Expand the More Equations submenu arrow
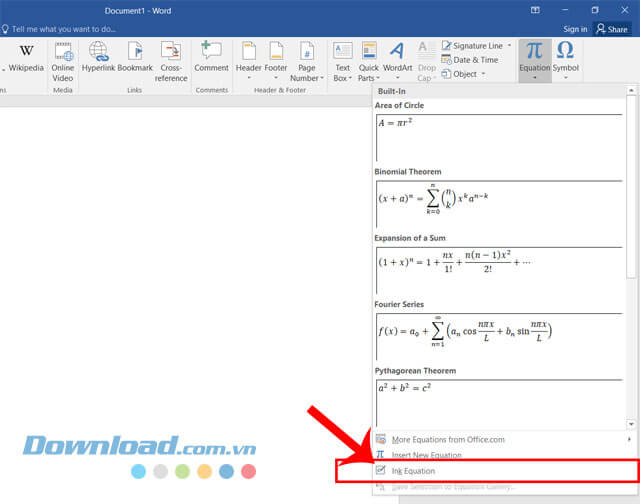 tap(629, 440)
